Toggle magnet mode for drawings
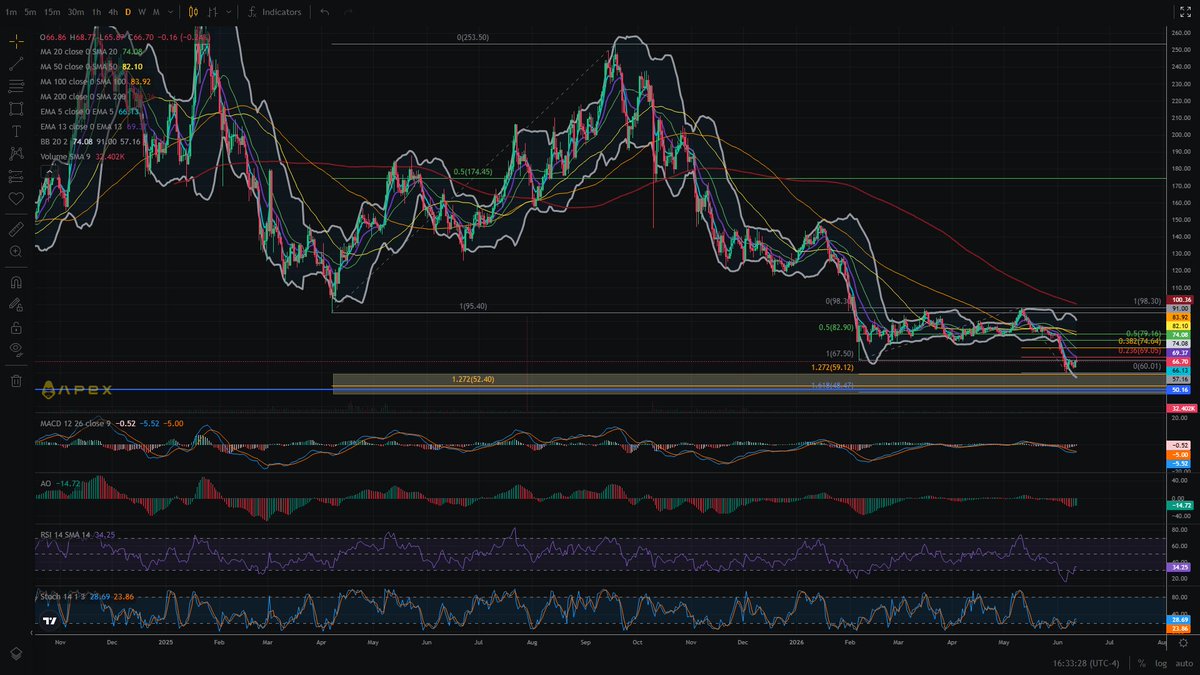Viewport: 1200px width, 675px height. click(16, 283)
